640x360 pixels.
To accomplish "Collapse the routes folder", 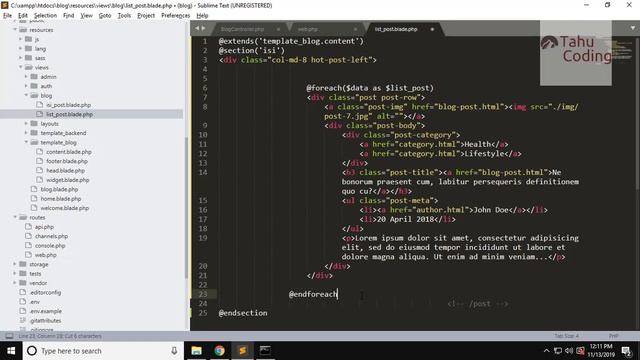I will coord(15,218).
